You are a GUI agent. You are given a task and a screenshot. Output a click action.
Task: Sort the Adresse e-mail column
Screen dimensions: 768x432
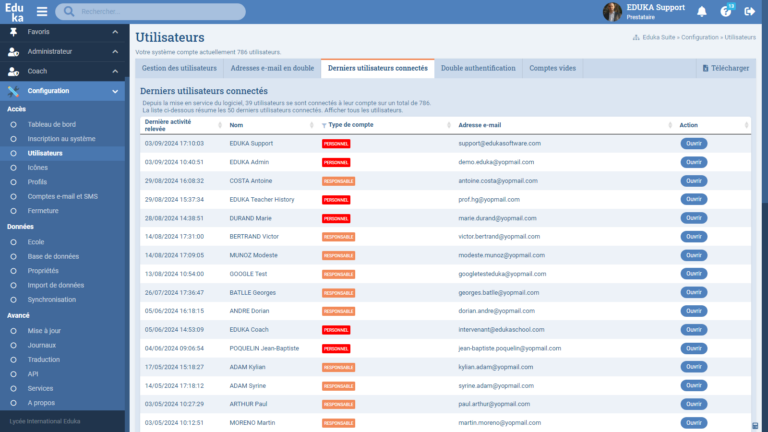pyautogui.click(x=480, y=125)
